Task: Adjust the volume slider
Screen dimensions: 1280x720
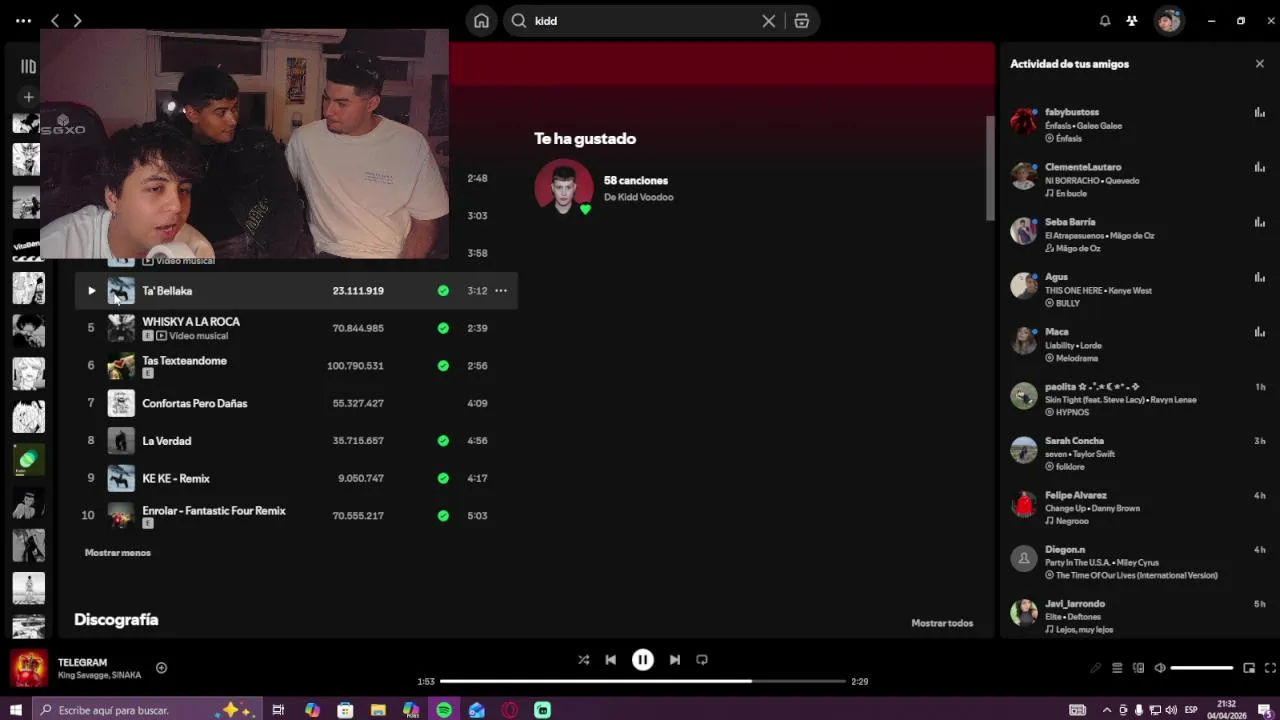Action: (1202, 668)
